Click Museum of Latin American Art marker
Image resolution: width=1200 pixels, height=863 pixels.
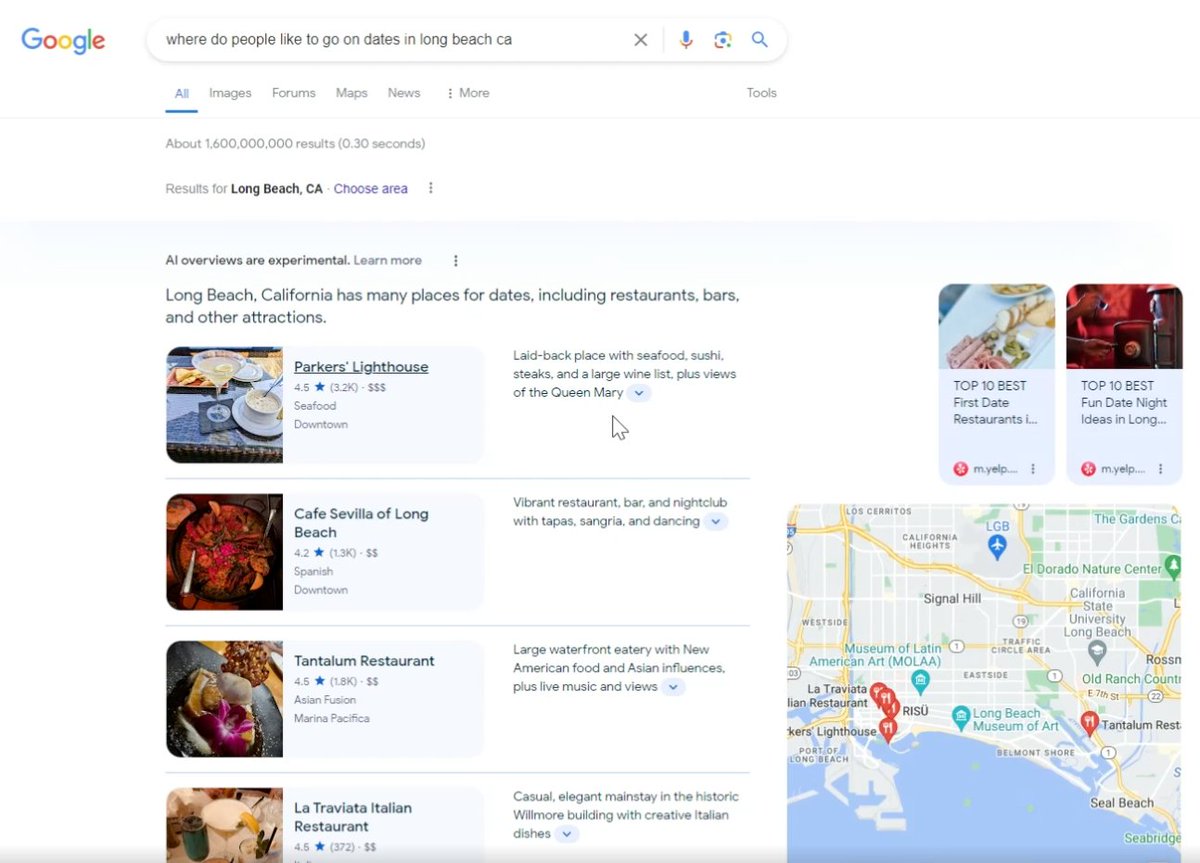click(x=921, y=681)
